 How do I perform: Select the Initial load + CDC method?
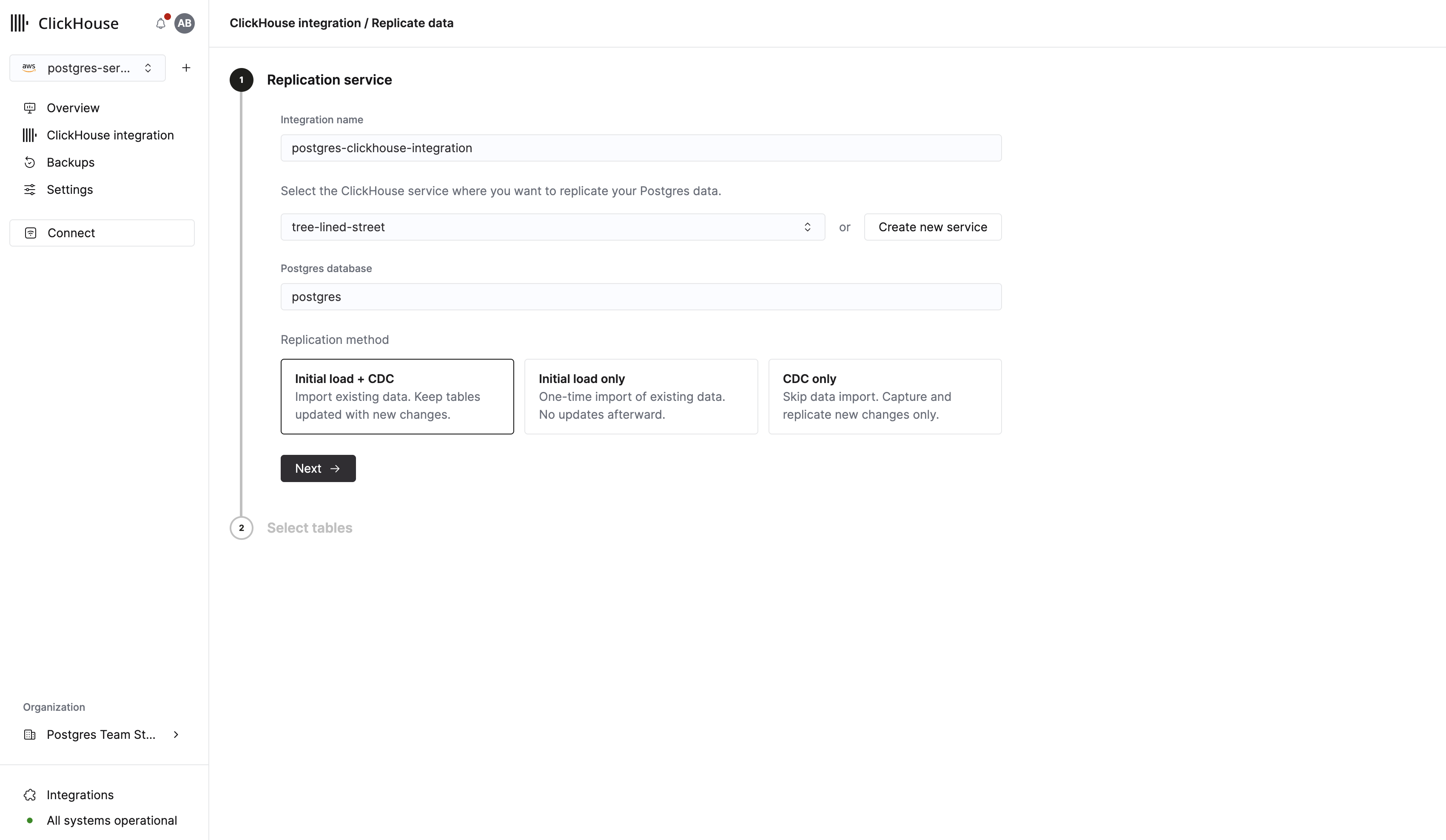(396, 396)
